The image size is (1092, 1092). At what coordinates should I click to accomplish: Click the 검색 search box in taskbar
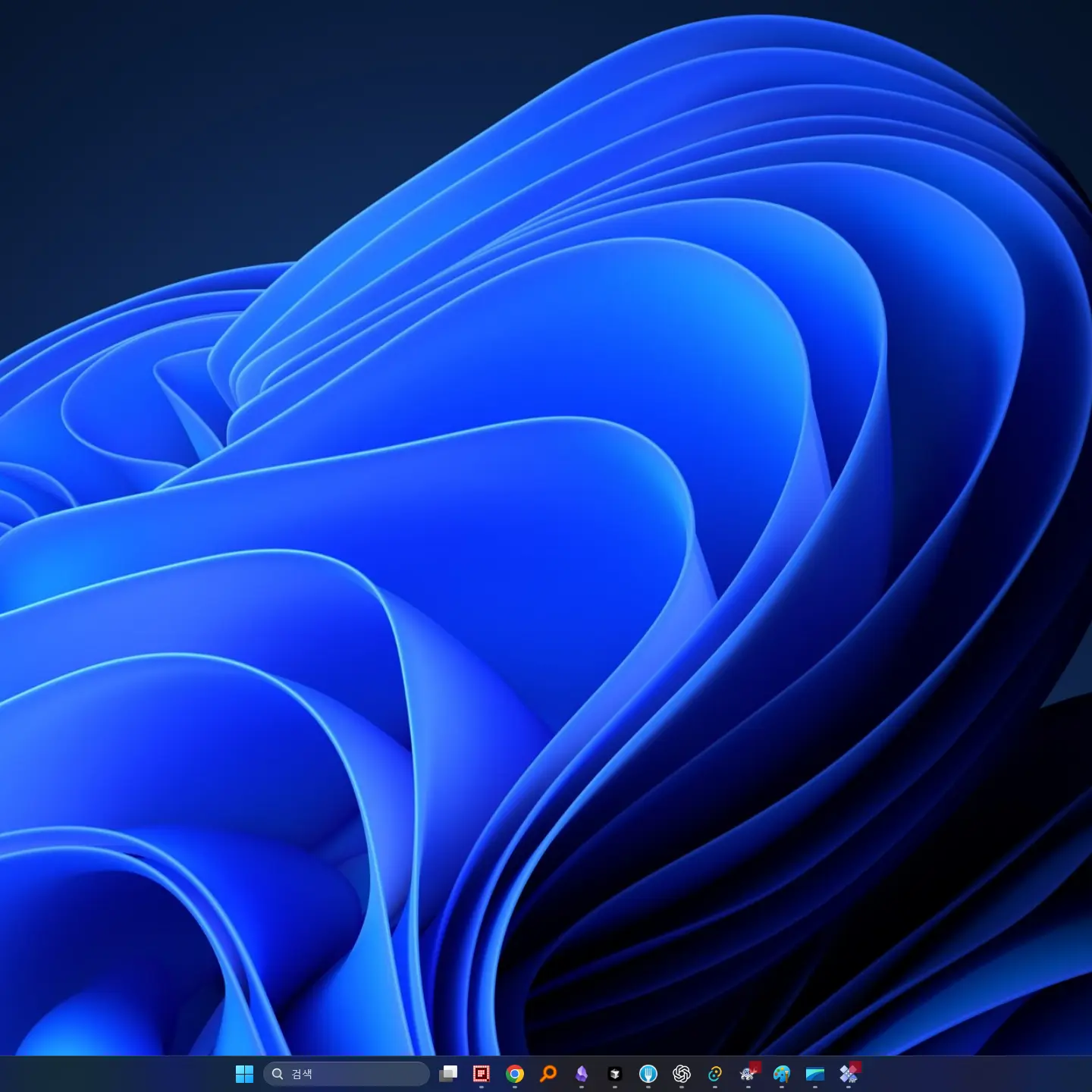[356, 1074]
